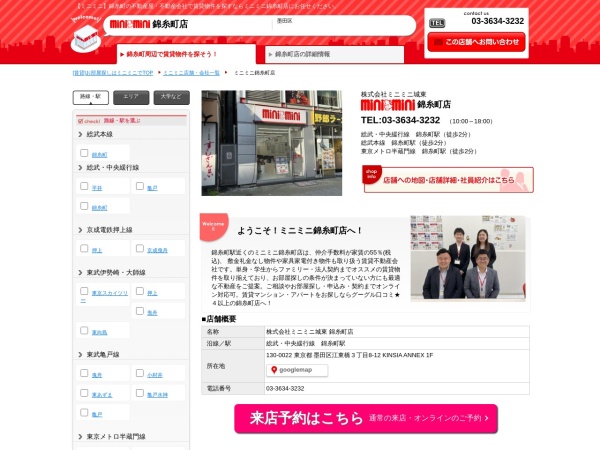The width and height of the screenshot is (600, 450).
Task: Check 錦糸町 under 総武・中央緩行線
Action: pyautogui.click(x=84, y=206)
